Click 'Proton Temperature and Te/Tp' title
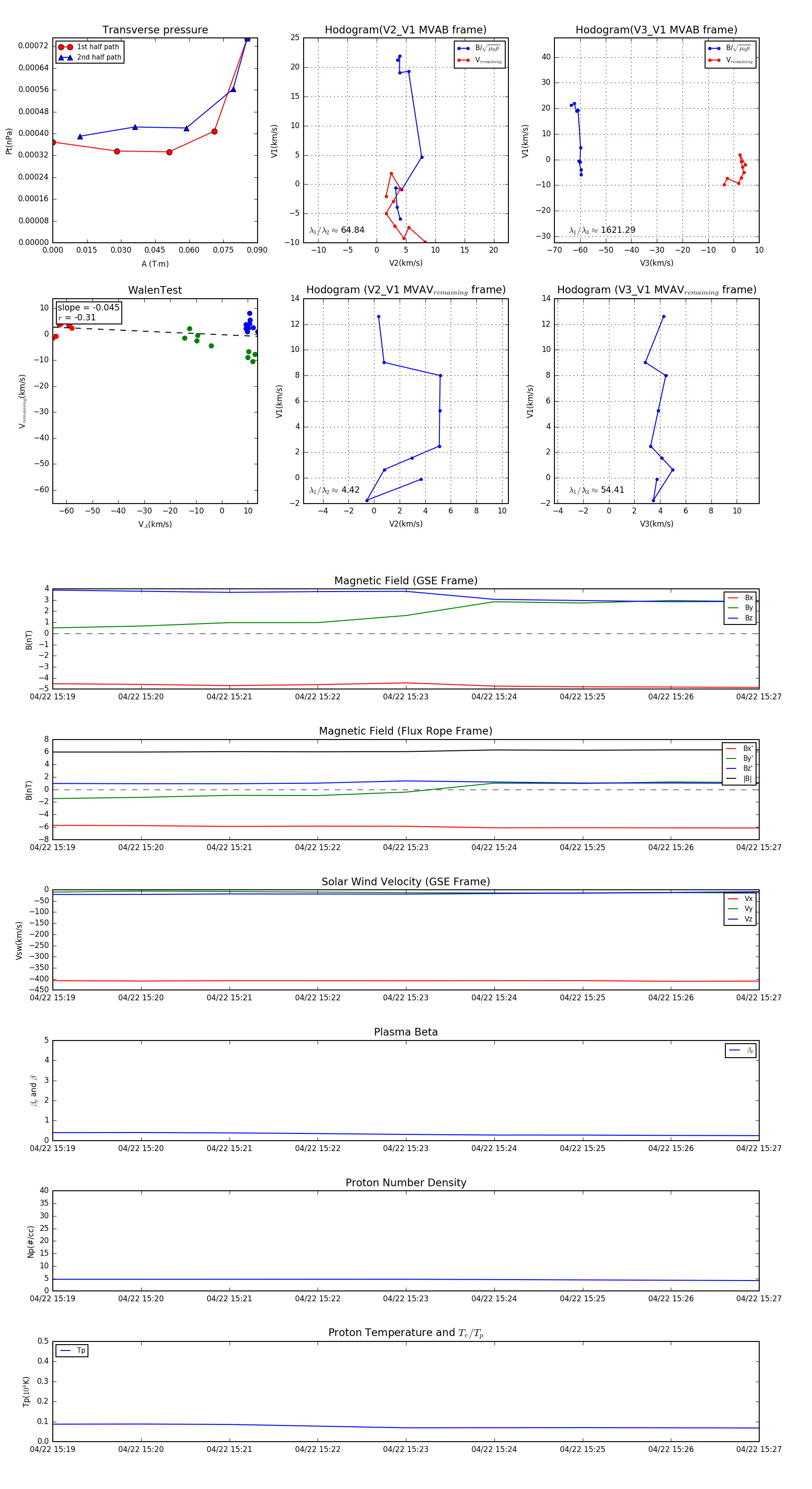This screenshot has width=812, height=1489. click(x=406, y=1333)
